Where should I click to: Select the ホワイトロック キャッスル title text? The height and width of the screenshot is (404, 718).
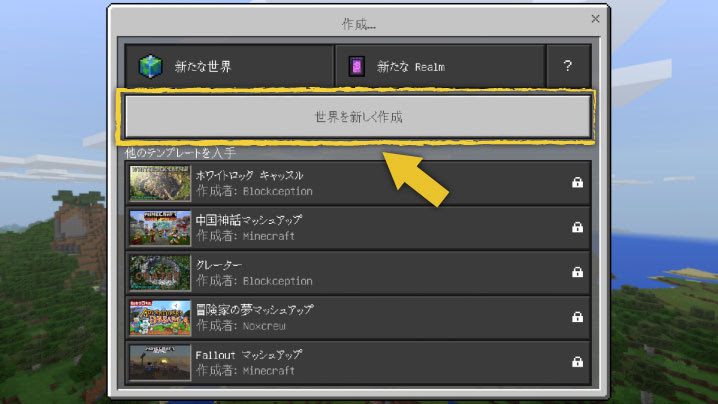(250, 175)
